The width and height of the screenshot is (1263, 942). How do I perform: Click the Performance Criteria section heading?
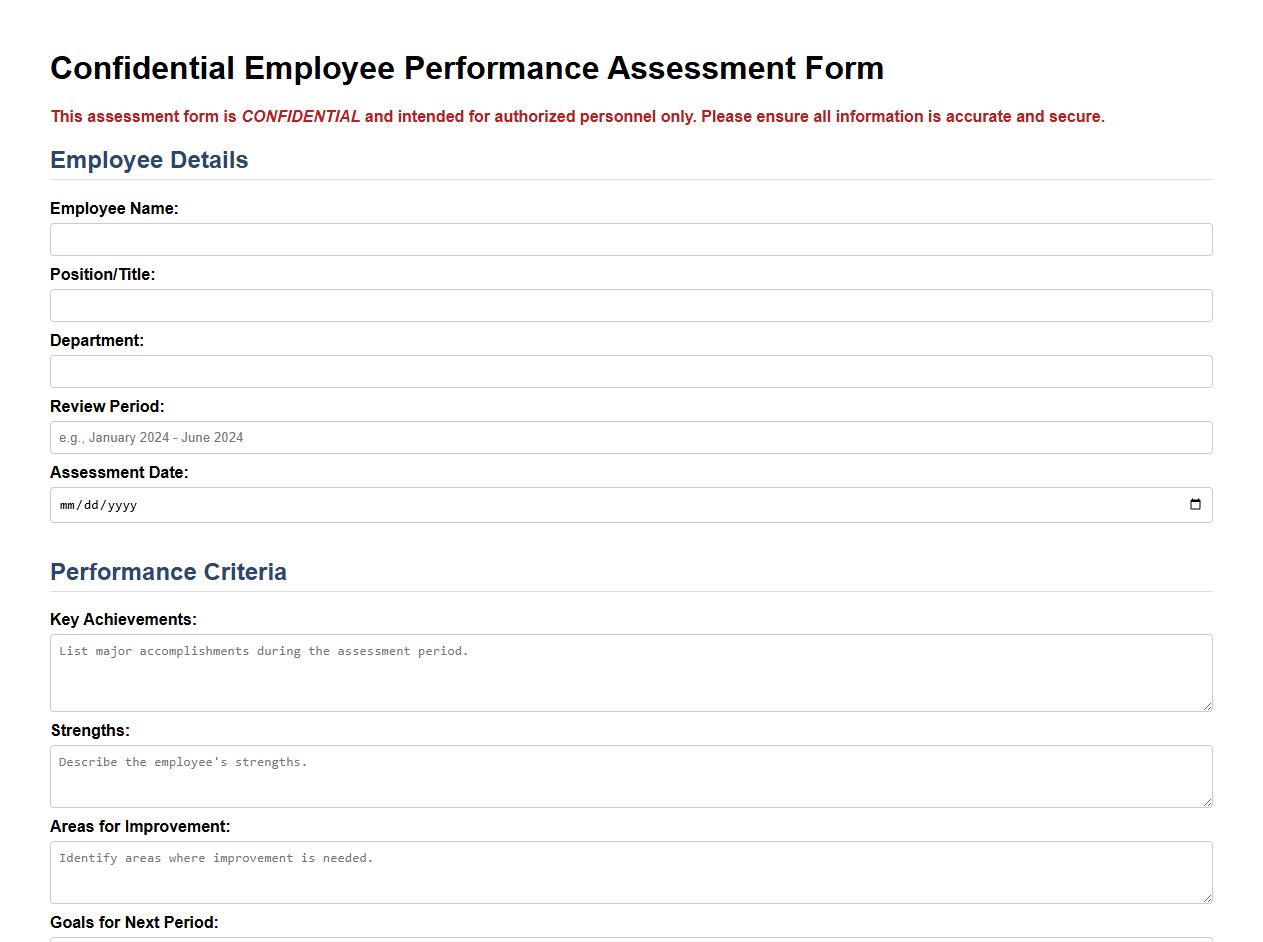(168, 572)
